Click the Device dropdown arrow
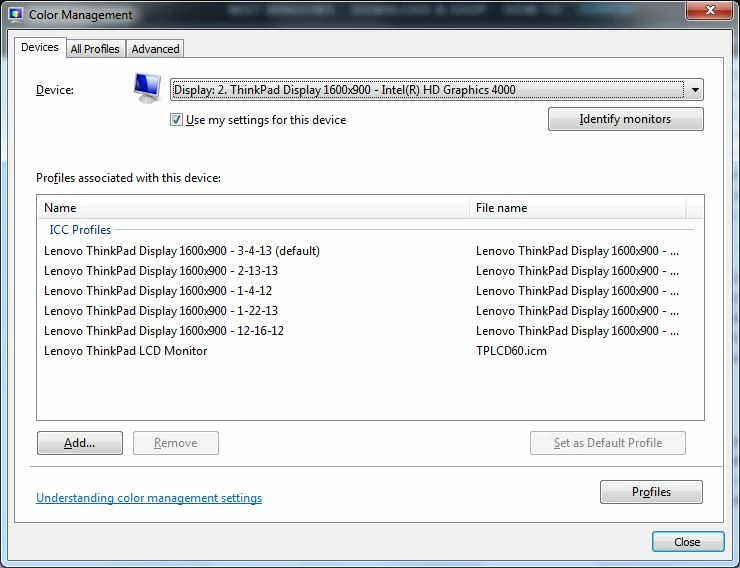740x568 pixels. pyautogui.click(x=695, y=90)
